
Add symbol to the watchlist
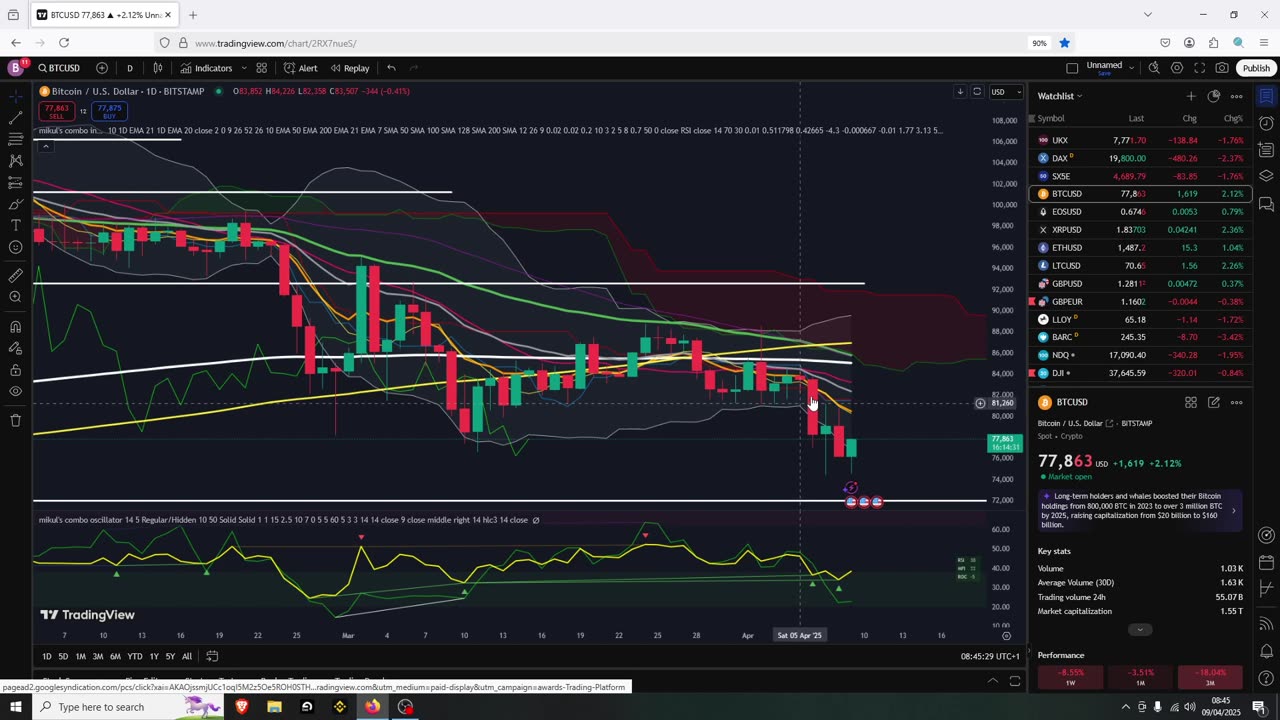[x=1190, y=96]
